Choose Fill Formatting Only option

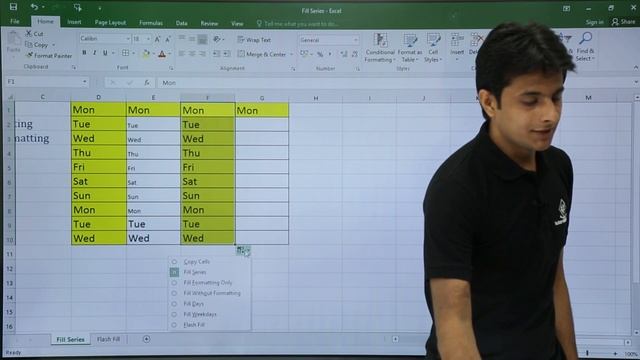coord(208,282)
